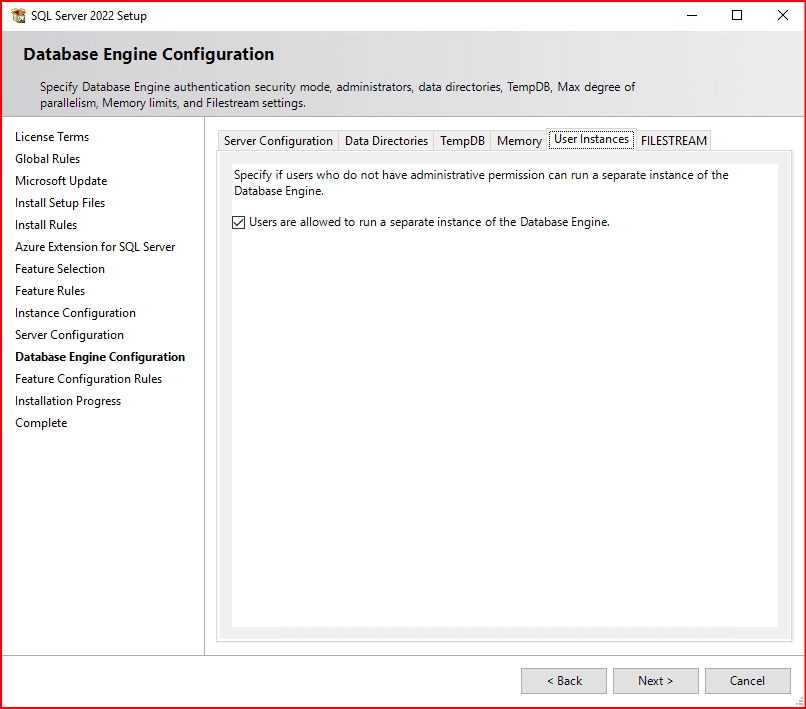Open the Data Directories tab
The height and width of the screenshot is (709, 806).
pyautogui.click(x=386, y=141)
